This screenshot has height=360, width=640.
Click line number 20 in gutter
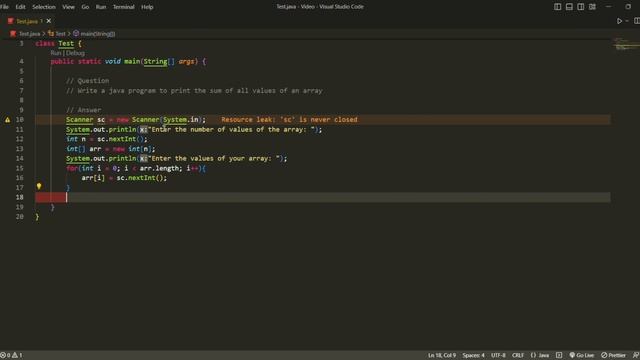click(x=20, y=217)
